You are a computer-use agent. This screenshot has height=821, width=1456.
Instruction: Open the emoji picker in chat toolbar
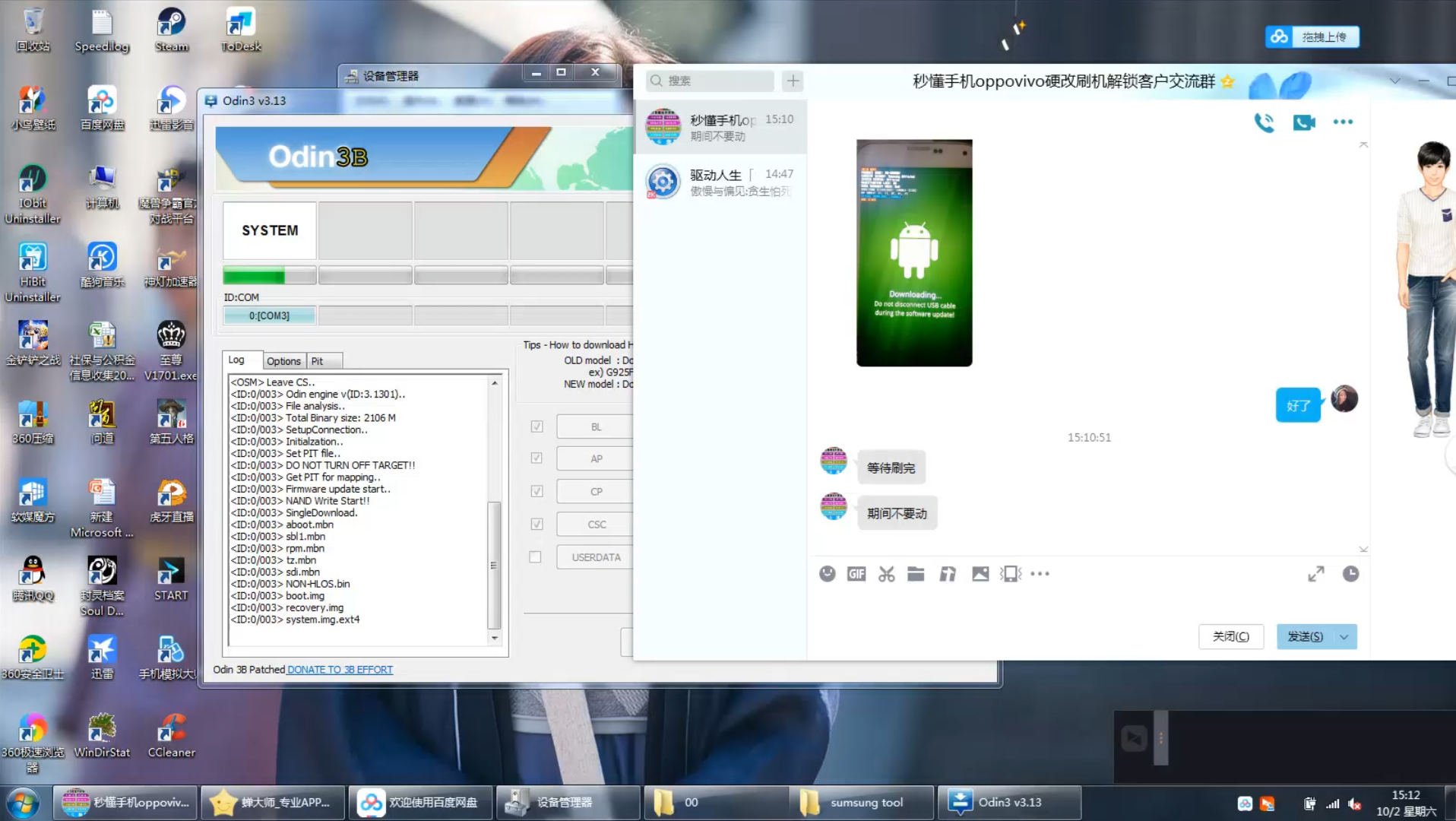pos(828,574)
